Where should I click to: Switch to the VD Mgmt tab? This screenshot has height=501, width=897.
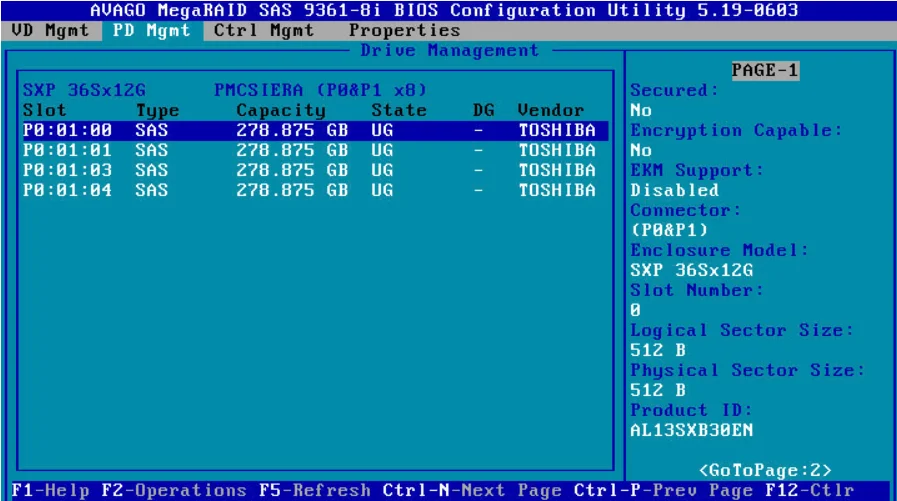coord(50,30)
